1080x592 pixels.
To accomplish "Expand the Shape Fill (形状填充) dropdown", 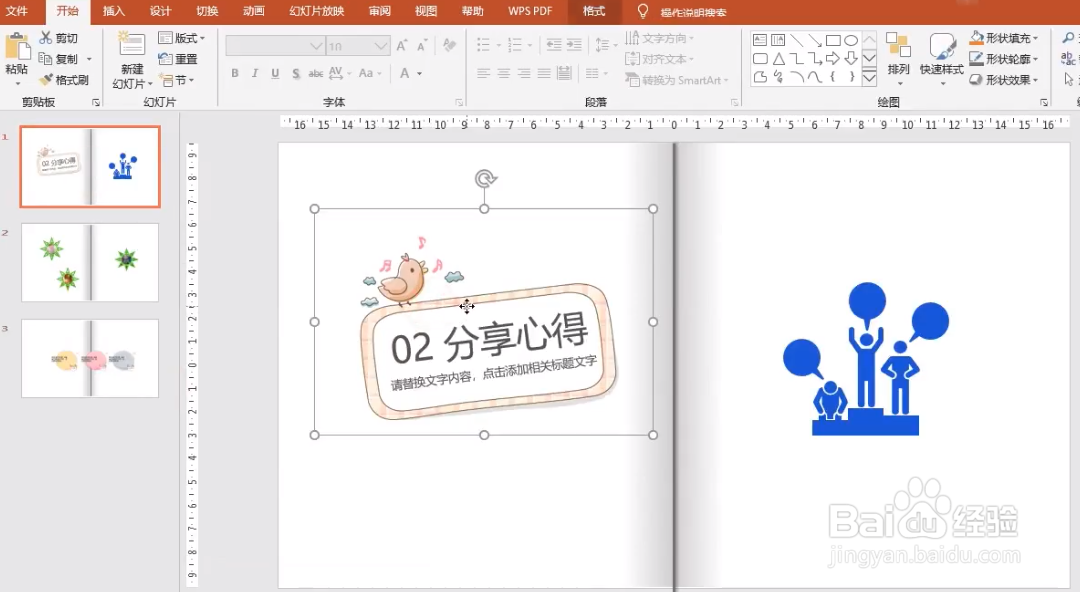I will (x=1034, y=36).
